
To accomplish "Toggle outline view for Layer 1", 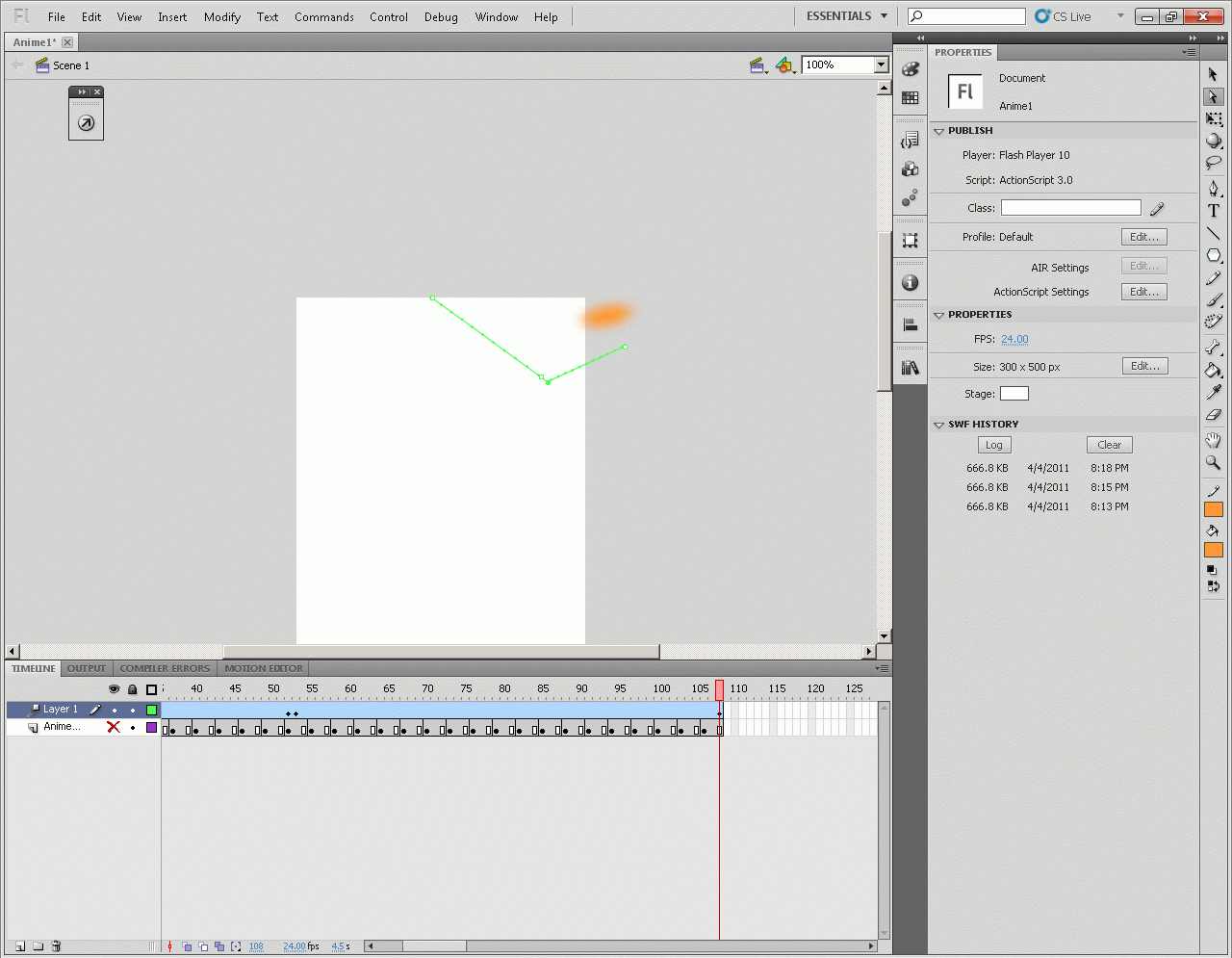I will coord(151,710).
